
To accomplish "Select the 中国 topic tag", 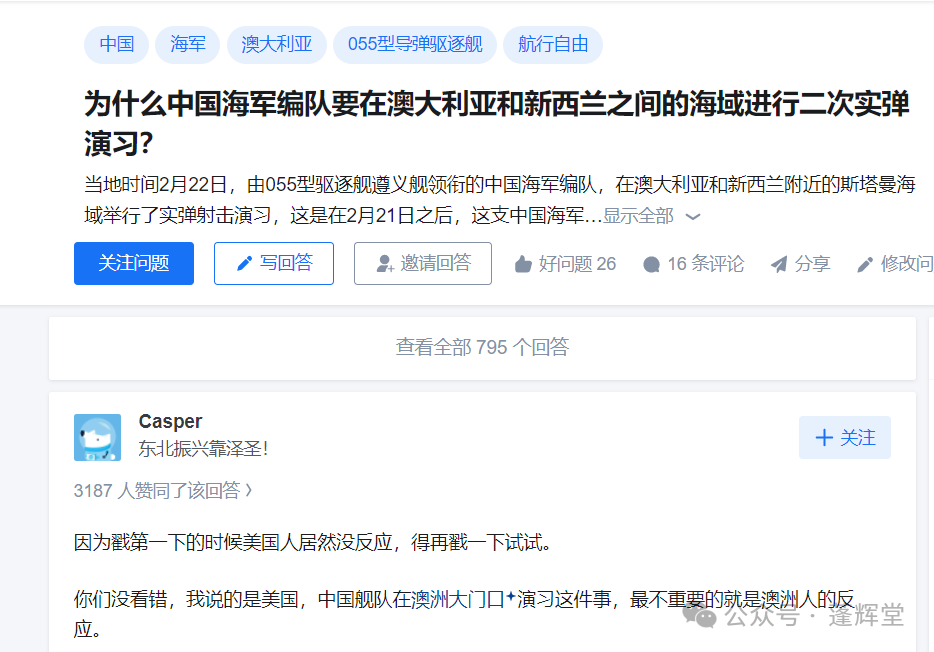I will (x=116, y=45).
